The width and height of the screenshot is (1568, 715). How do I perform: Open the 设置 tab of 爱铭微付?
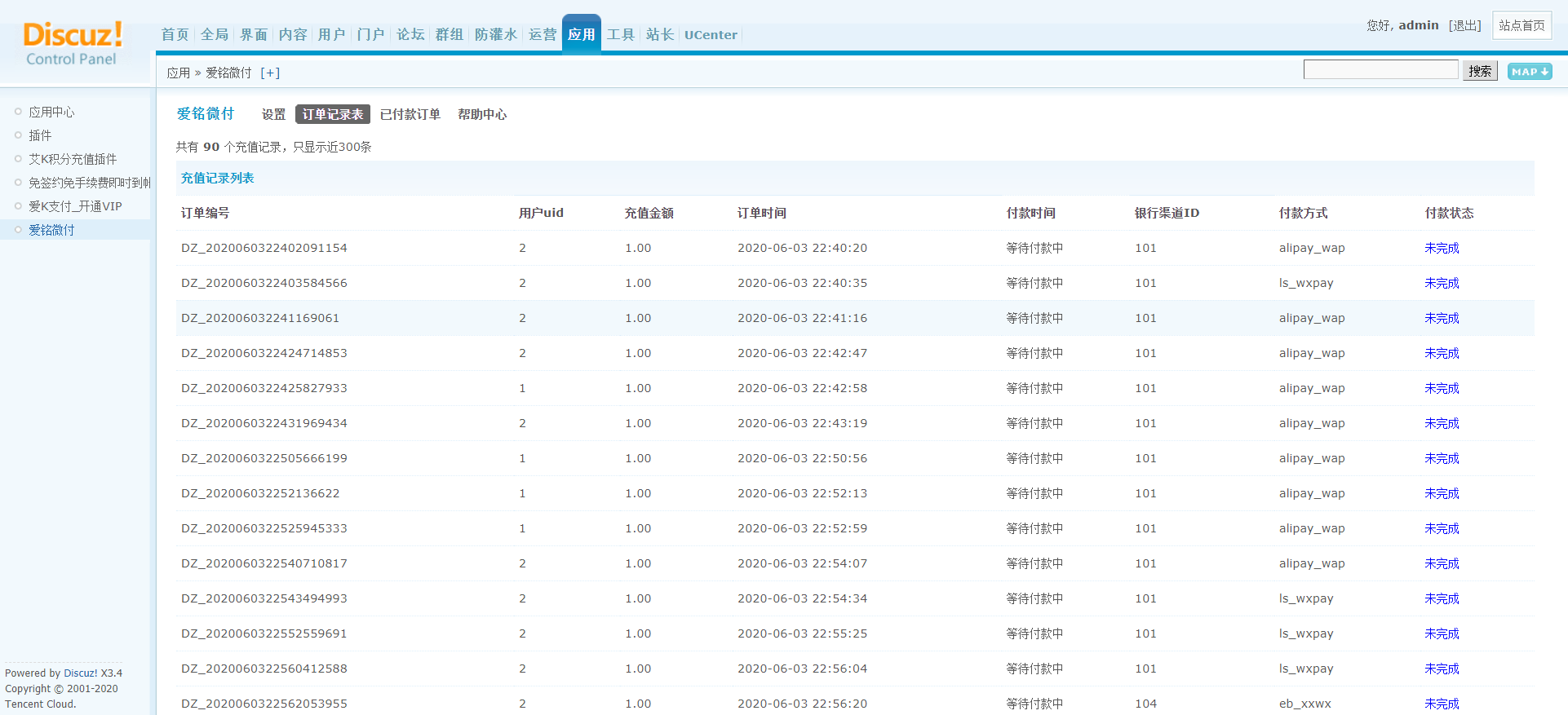tap(274, 114)
